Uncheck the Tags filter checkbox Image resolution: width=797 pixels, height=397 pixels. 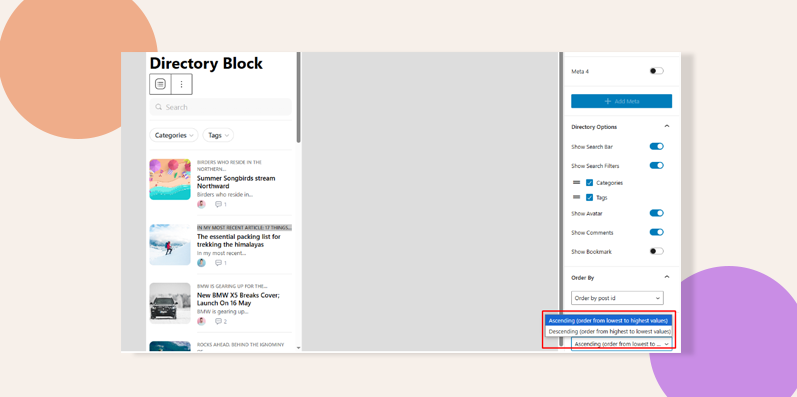pyautogui.click(x=590, y=197)
